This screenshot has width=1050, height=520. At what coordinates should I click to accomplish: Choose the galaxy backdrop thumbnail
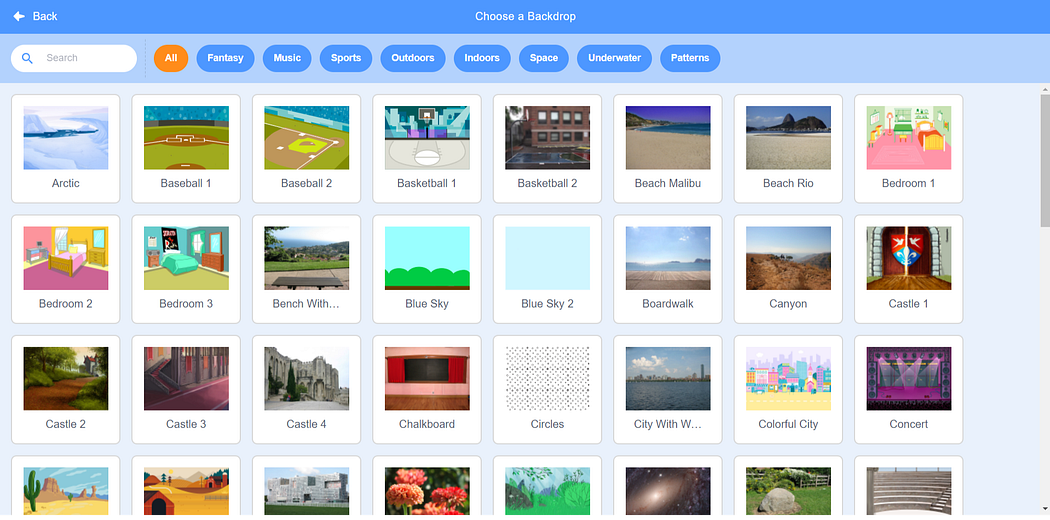pos(668,491)
